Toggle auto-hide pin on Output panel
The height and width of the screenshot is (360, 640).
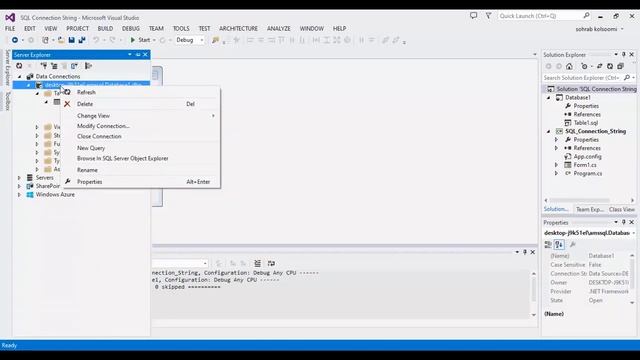(525, 252)
